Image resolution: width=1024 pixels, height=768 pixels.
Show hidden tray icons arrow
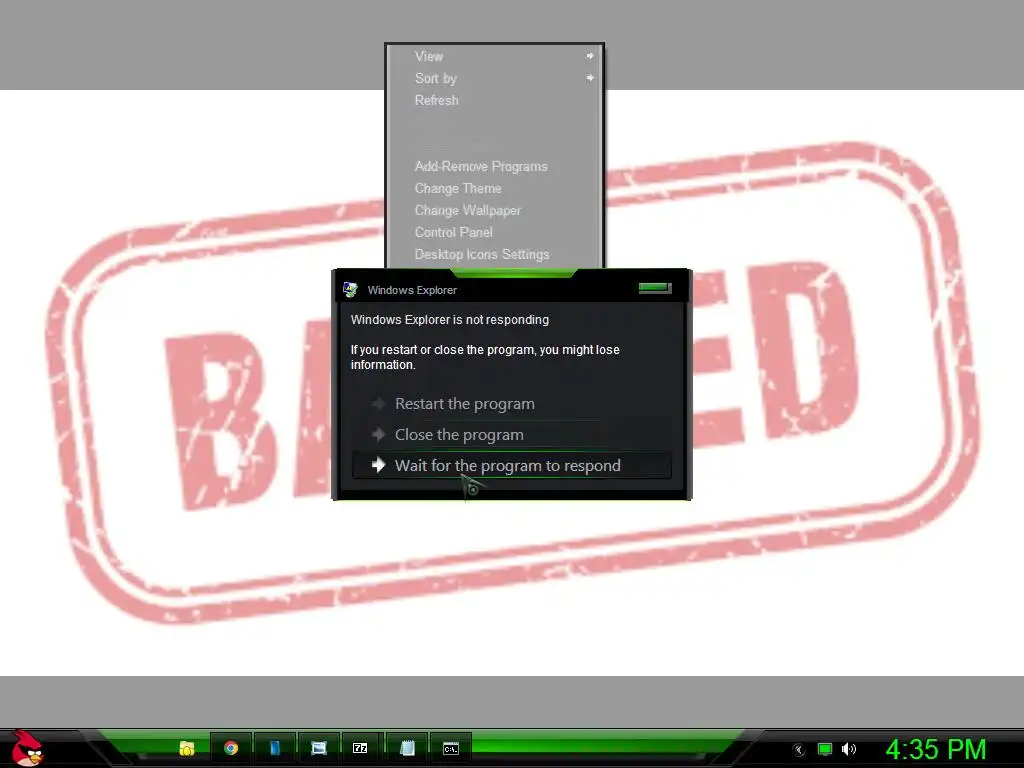pyautogui.click(x=798, y=750)
